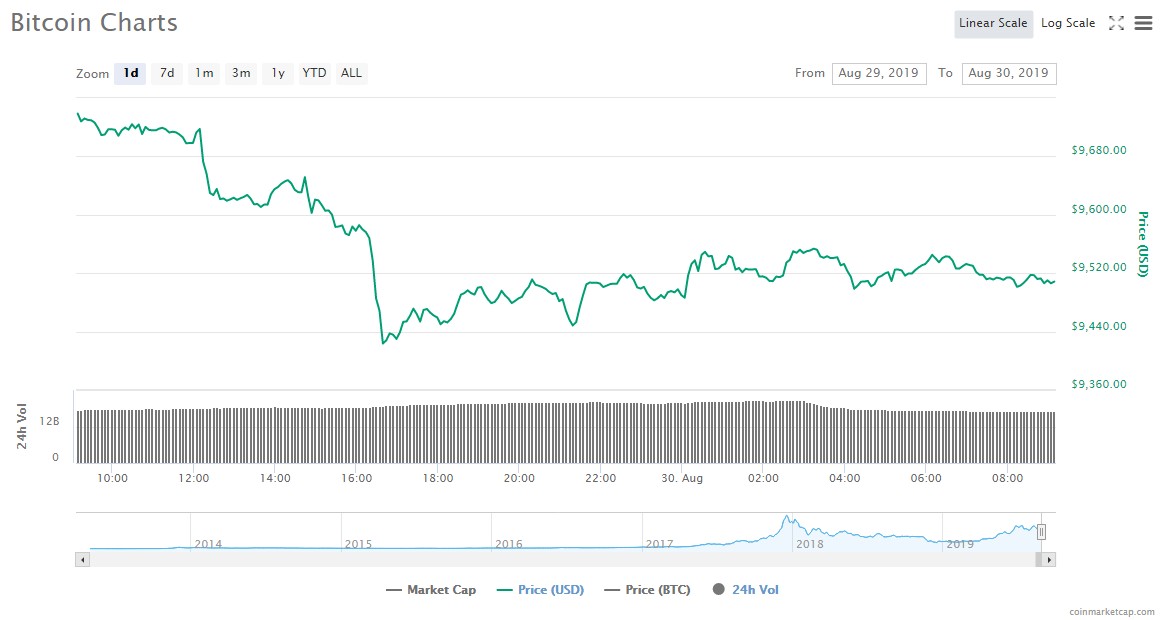This screenshot has width=1165, height=620.
Task: Select the YTD zoom range
Action: [314, 73]
